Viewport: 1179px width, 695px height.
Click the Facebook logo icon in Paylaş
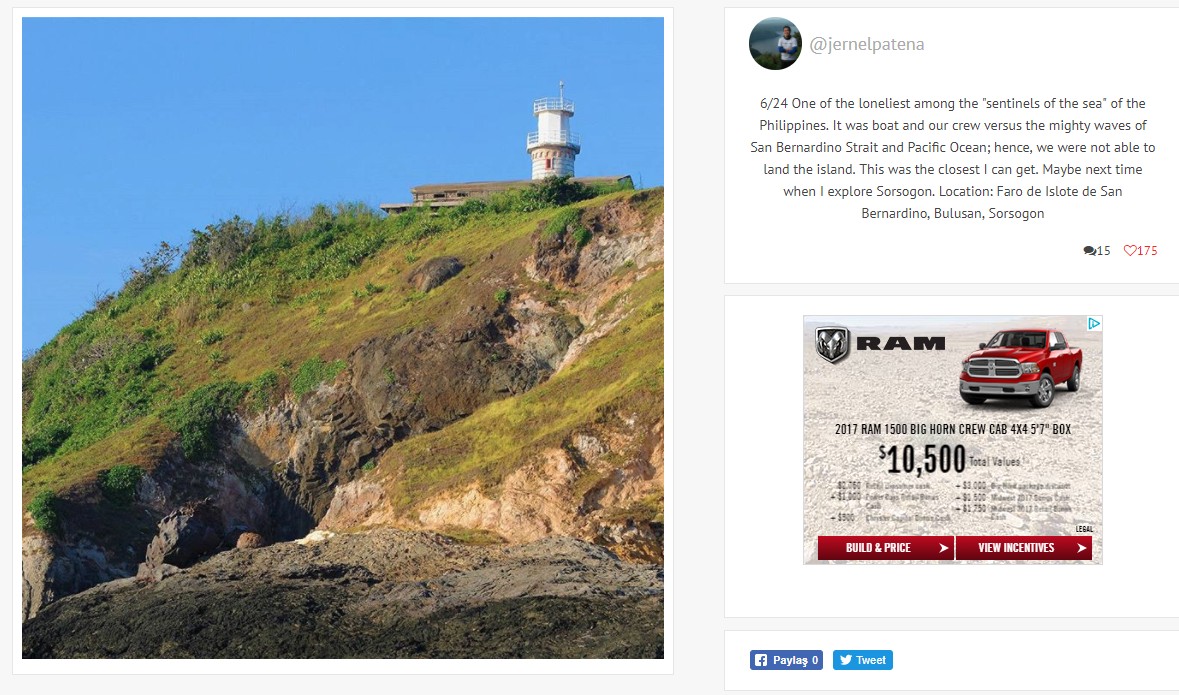click(x=761, y=660)
